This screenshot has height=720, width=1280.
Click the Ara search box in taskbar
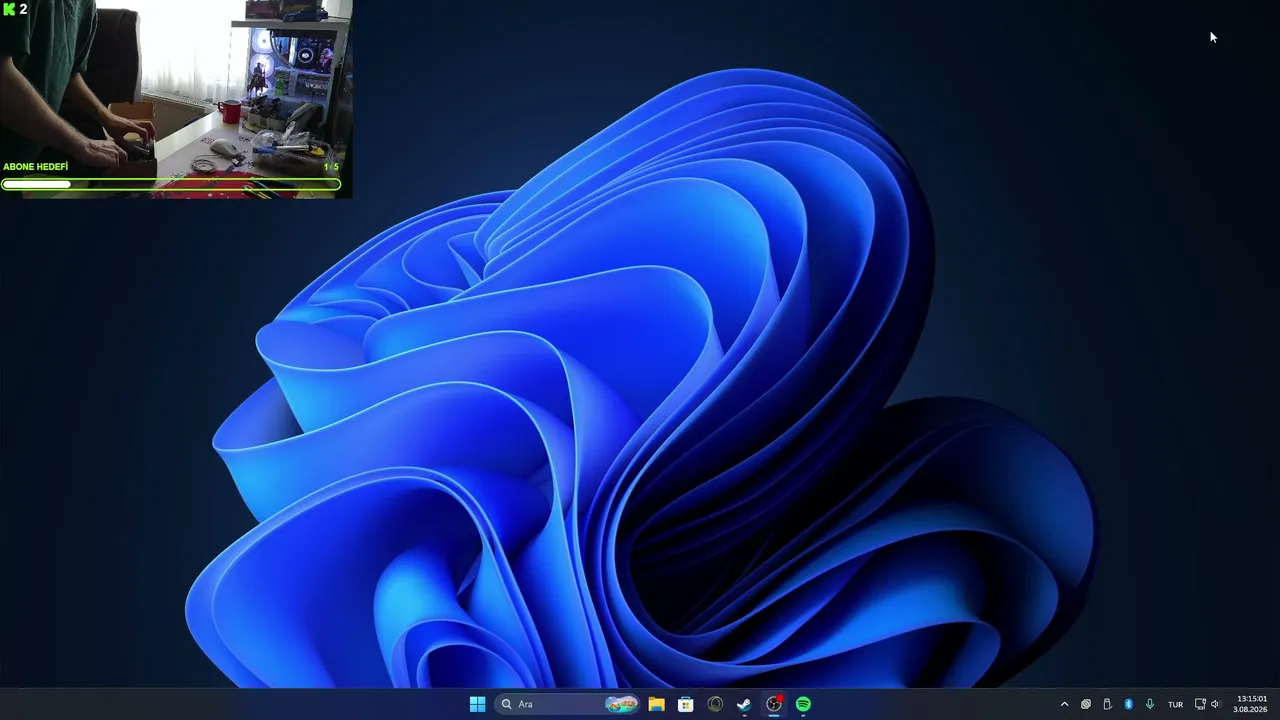coord(568,704)
